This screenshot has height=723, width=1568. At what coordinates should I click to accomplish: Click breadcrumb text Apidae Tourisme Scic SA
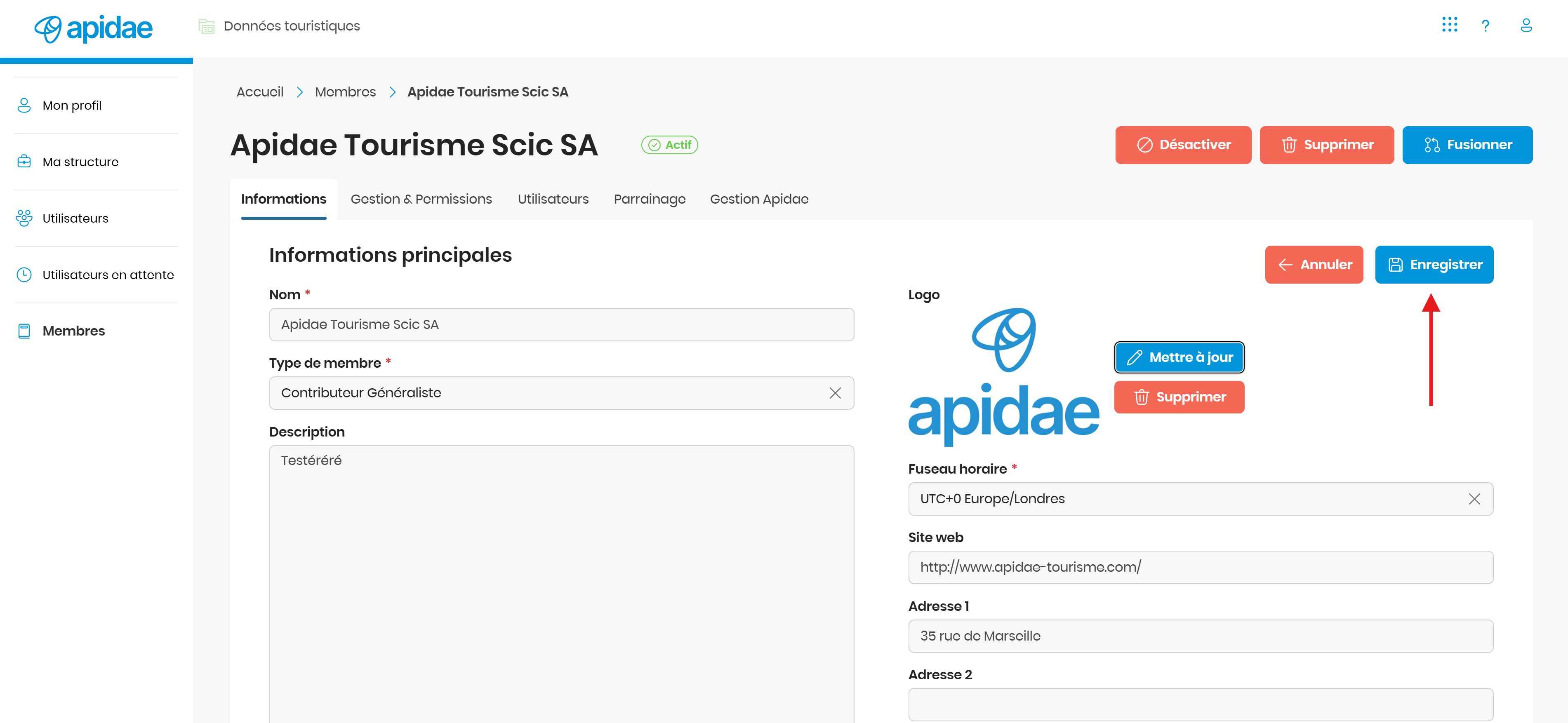(x=487, y=92)
